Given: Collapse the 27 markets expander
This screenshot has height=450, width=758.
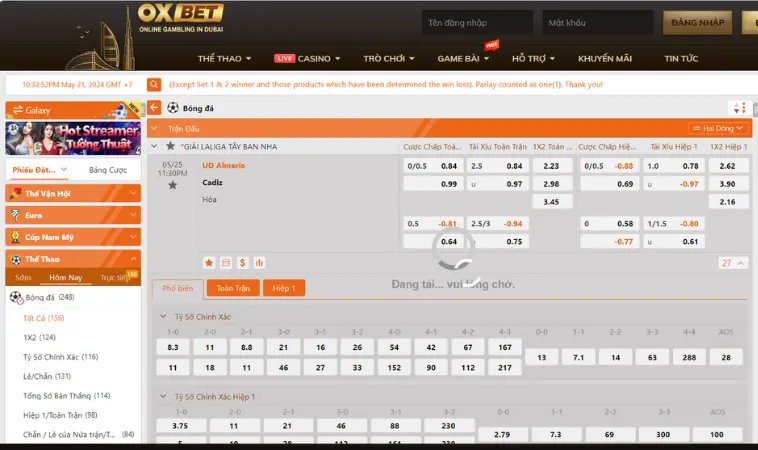Looking at the screenshot, I should [x=732, y=263].
